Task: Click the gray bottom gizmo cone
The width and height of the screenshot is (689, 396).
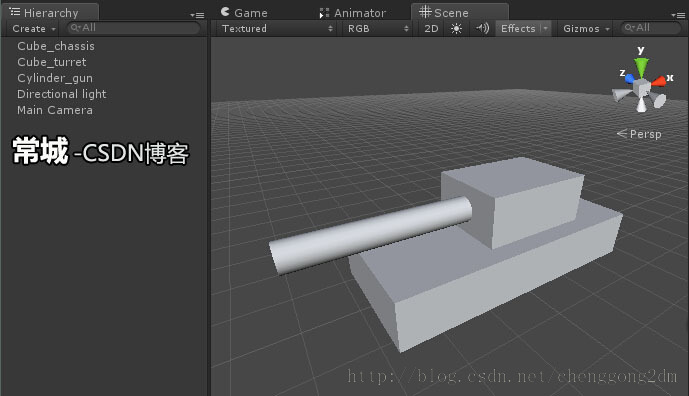Action: click(642, 105)
